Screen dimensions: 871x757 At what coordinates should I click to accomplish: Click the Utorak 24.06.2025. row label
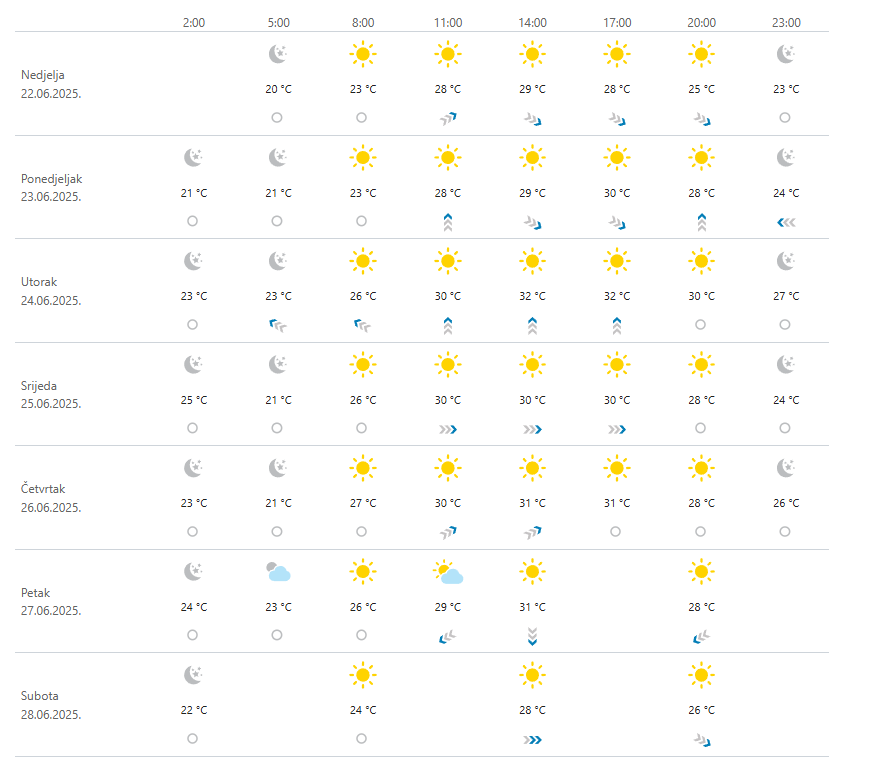pos(51,291)
